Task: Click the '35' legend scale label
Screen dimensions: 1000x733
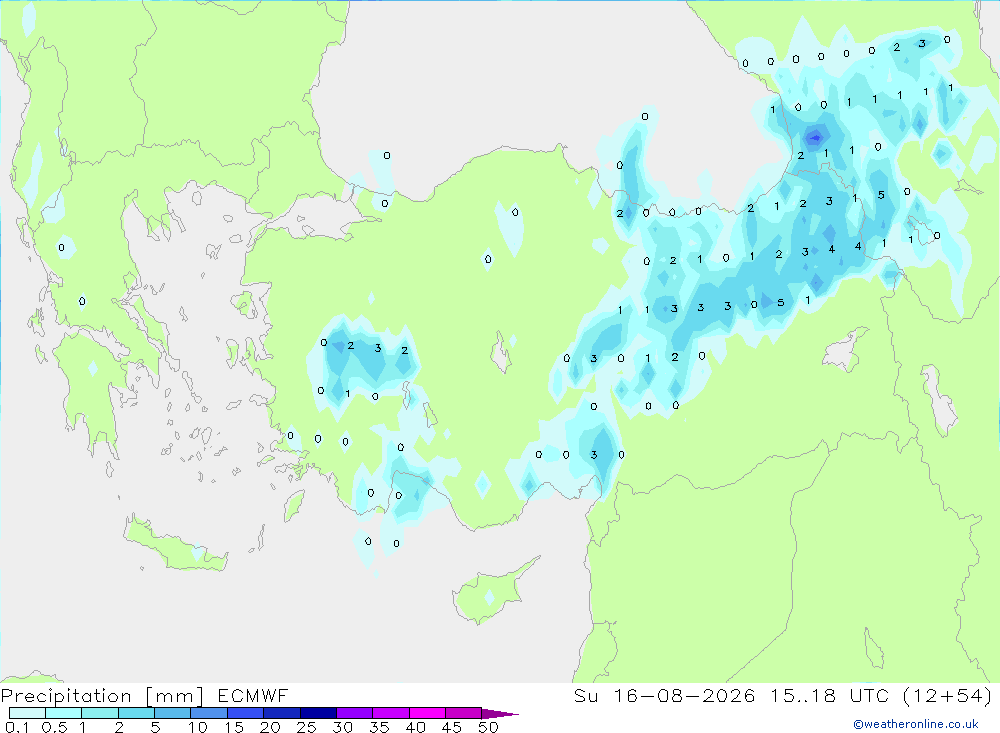Action: point(379,727)
